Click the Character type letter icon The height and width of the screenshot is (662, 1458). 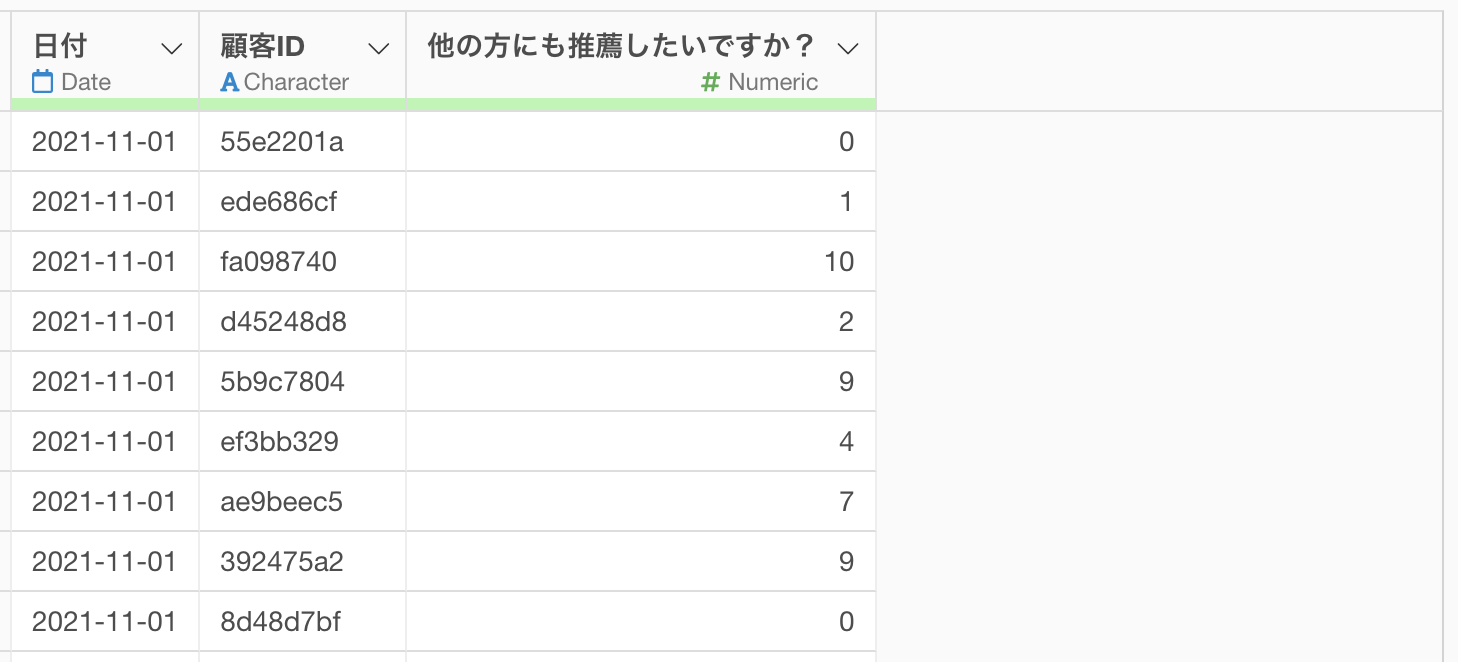pos(229,82)
